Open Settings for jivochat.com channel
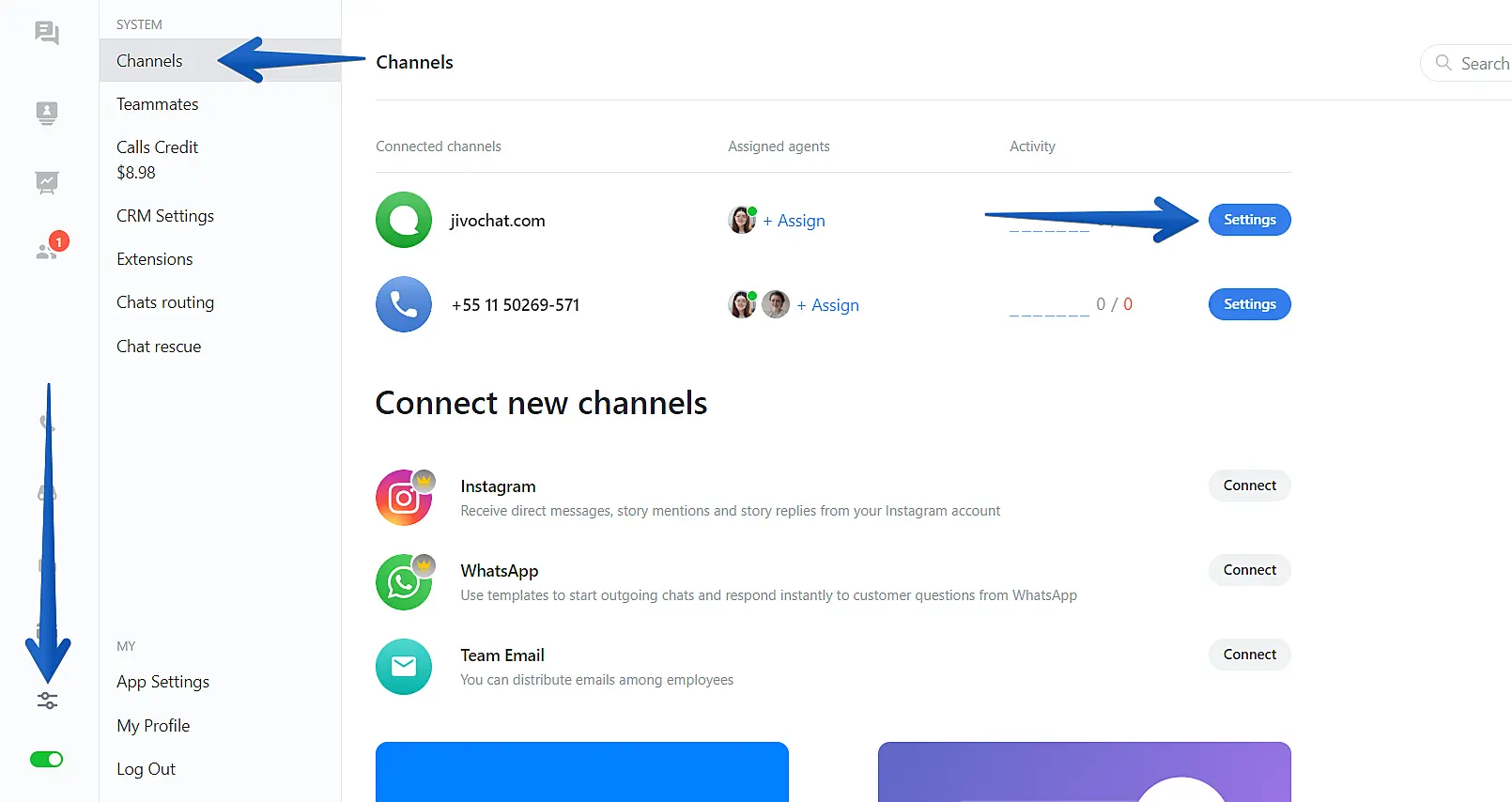Image resolution: width=1512 pixels, height=802 pixels. (1249, 220)
